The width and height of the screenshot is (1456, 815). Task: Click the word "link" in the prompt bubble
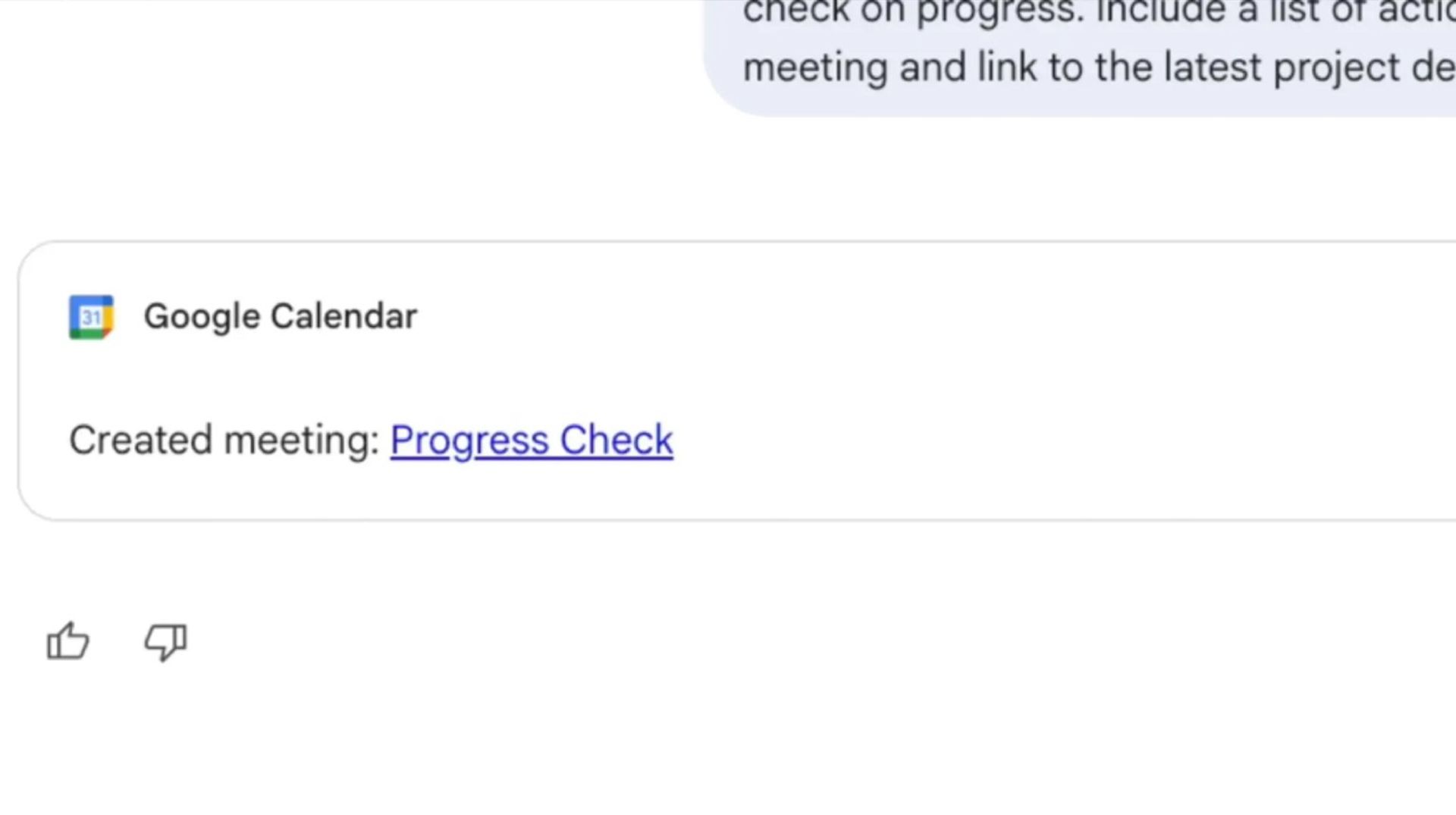(1006, 68)
